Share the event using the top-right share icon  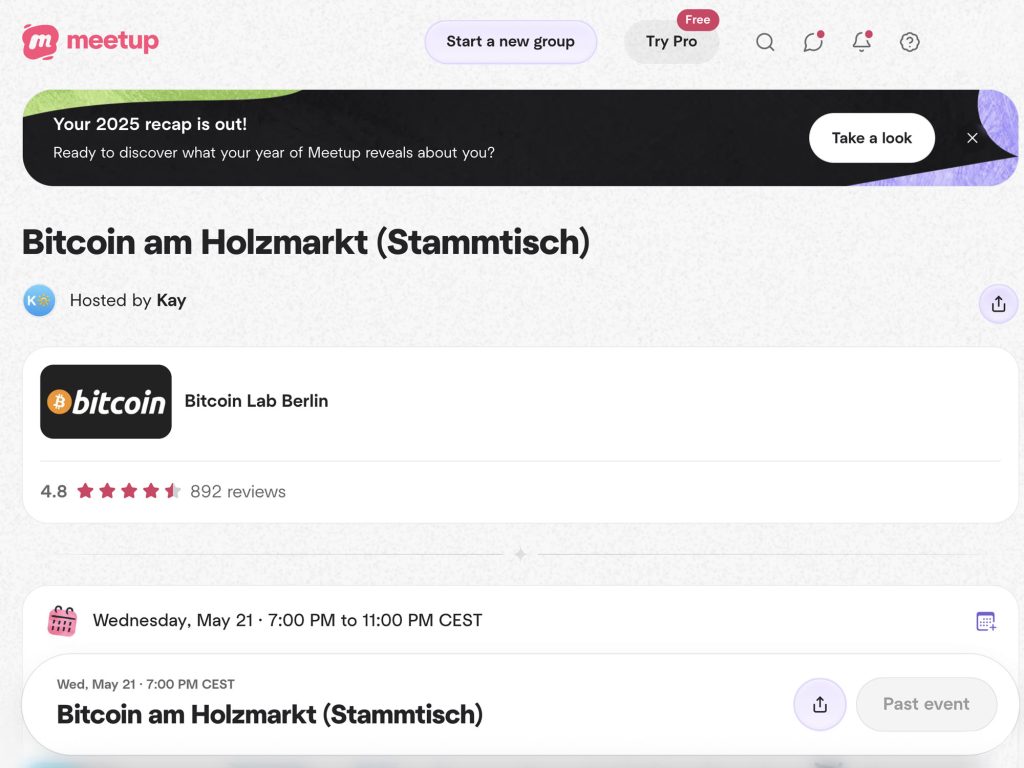click(997, 302)
